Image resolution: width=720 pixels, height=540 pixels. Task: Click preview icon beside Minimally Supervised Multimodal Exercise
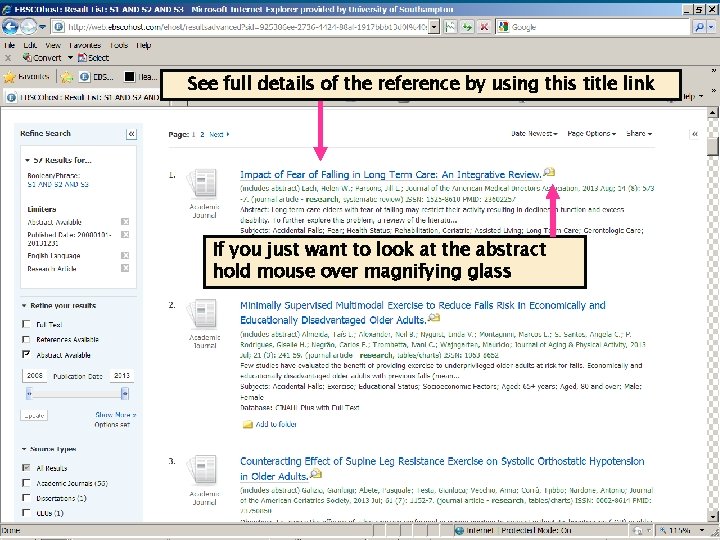coord(434,318)
